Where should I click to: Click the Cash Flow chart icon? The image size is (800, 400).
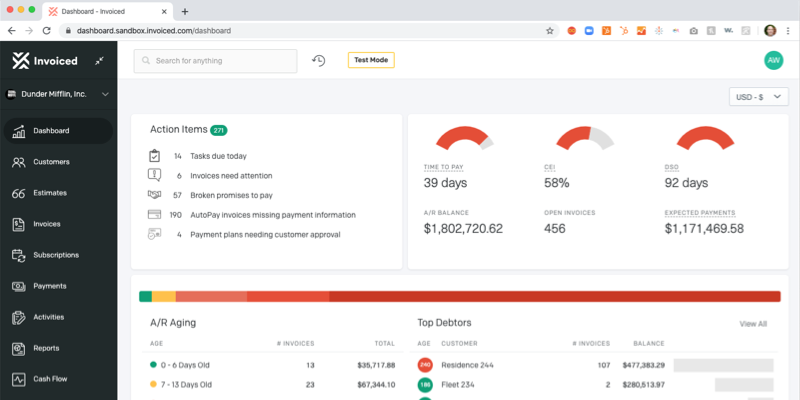click(18, 379)
